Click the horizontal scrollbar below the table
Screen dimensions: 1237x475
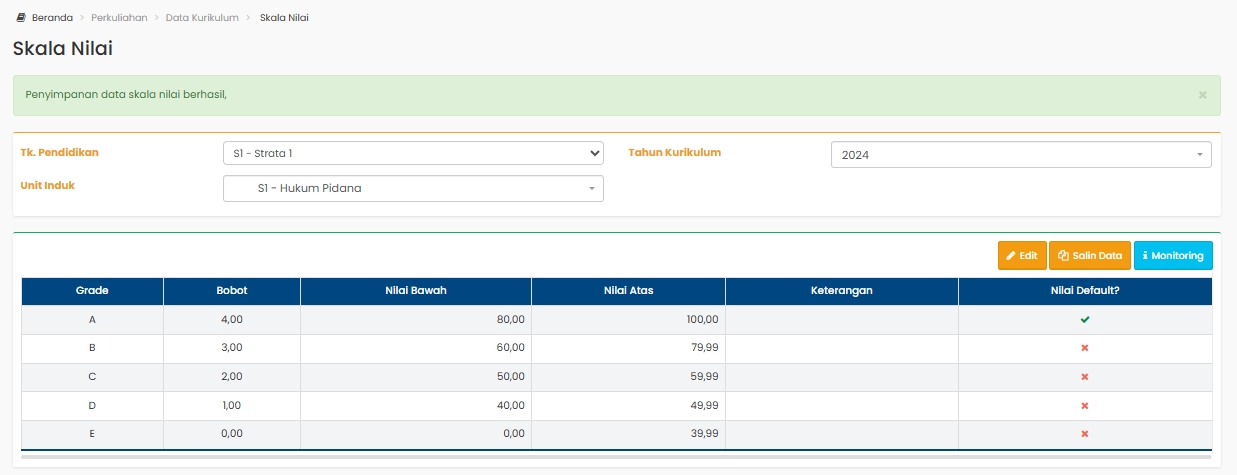coord(616,457)
